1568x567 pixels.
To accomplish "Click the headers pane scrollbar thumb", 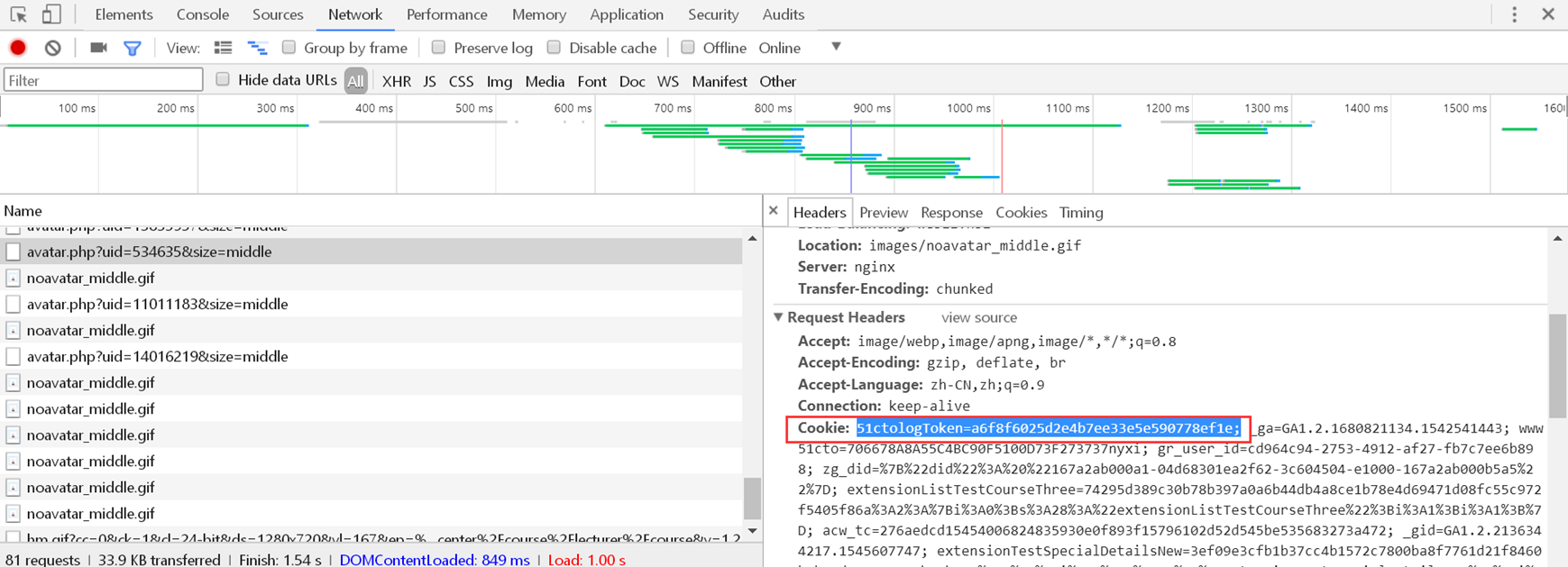I will click(1557, 366).
